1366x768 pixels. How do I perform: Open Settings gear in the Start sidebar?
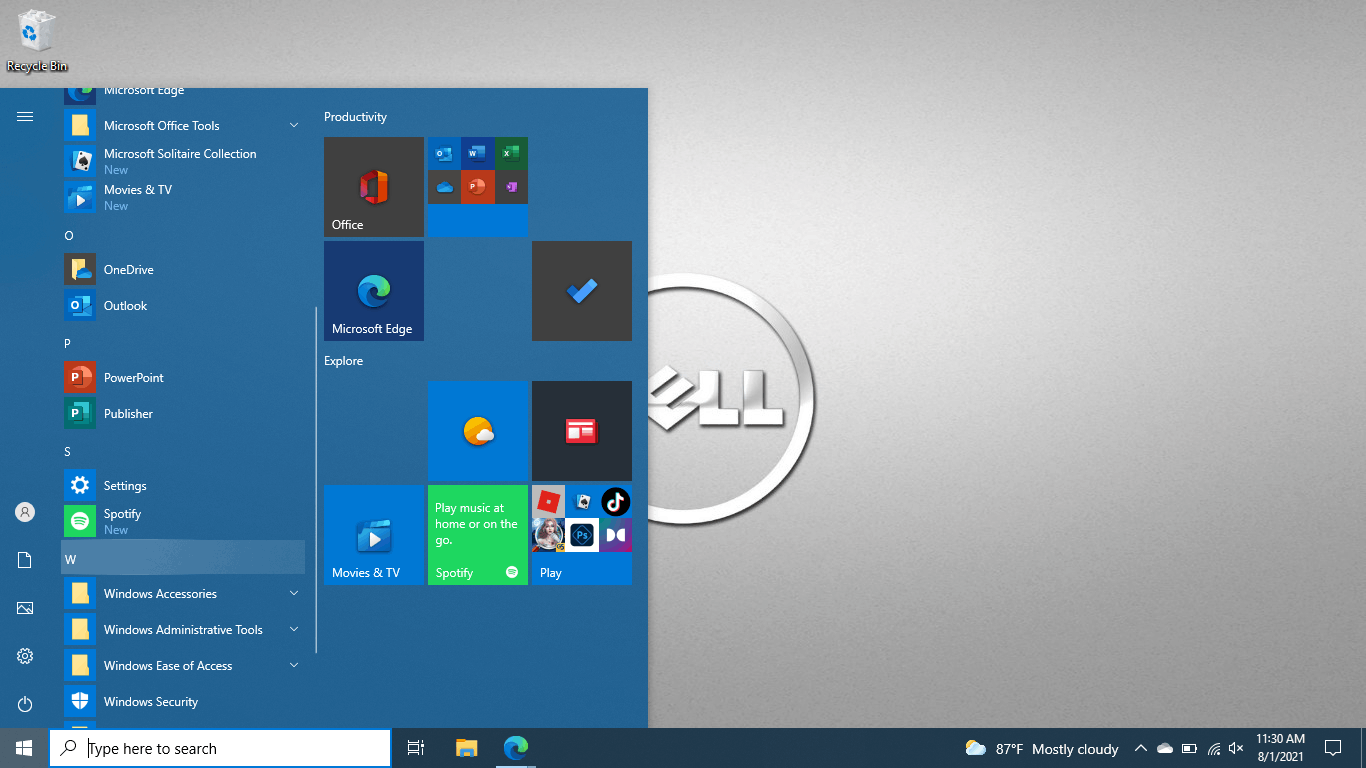[25, 656]
